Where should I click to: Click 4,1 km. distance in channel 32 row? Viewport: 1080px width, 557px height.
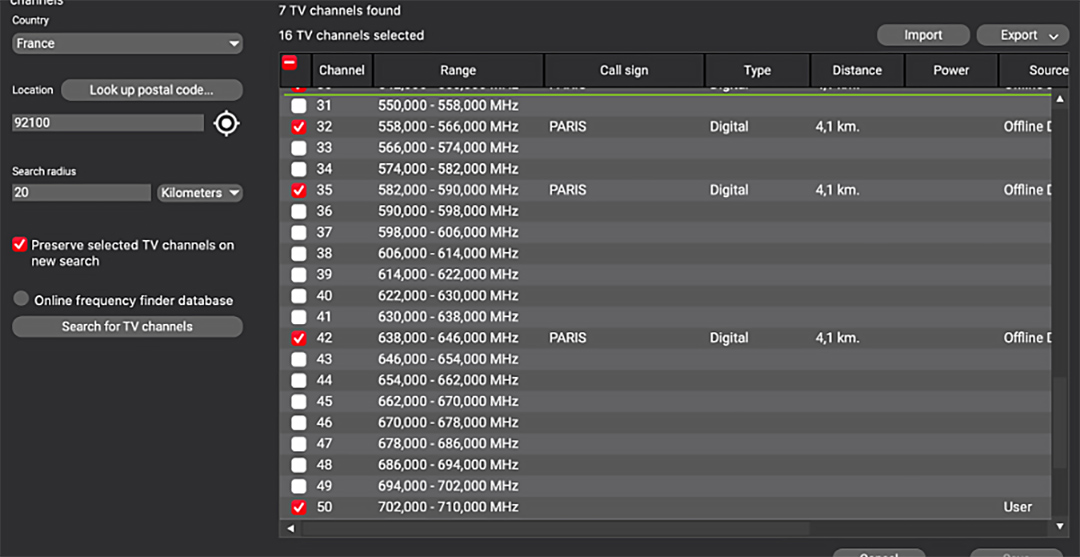click(837, 127)
